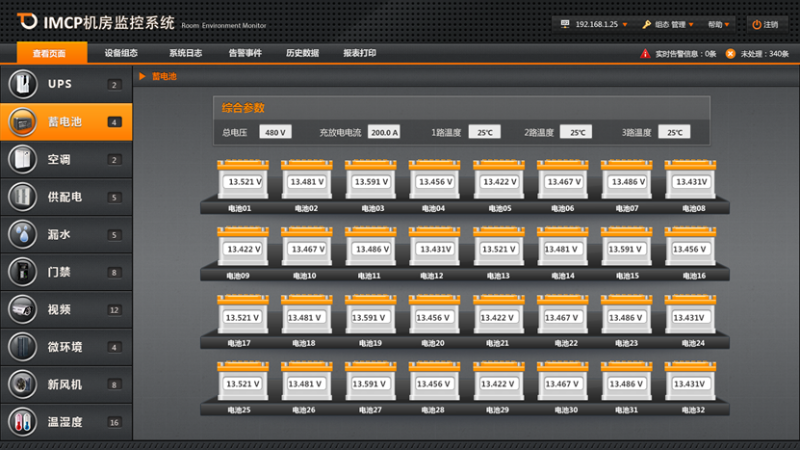Viewport: 800px width, 450px height.
Task: Open the 历史数据 tab
Action: pos(302,53)
